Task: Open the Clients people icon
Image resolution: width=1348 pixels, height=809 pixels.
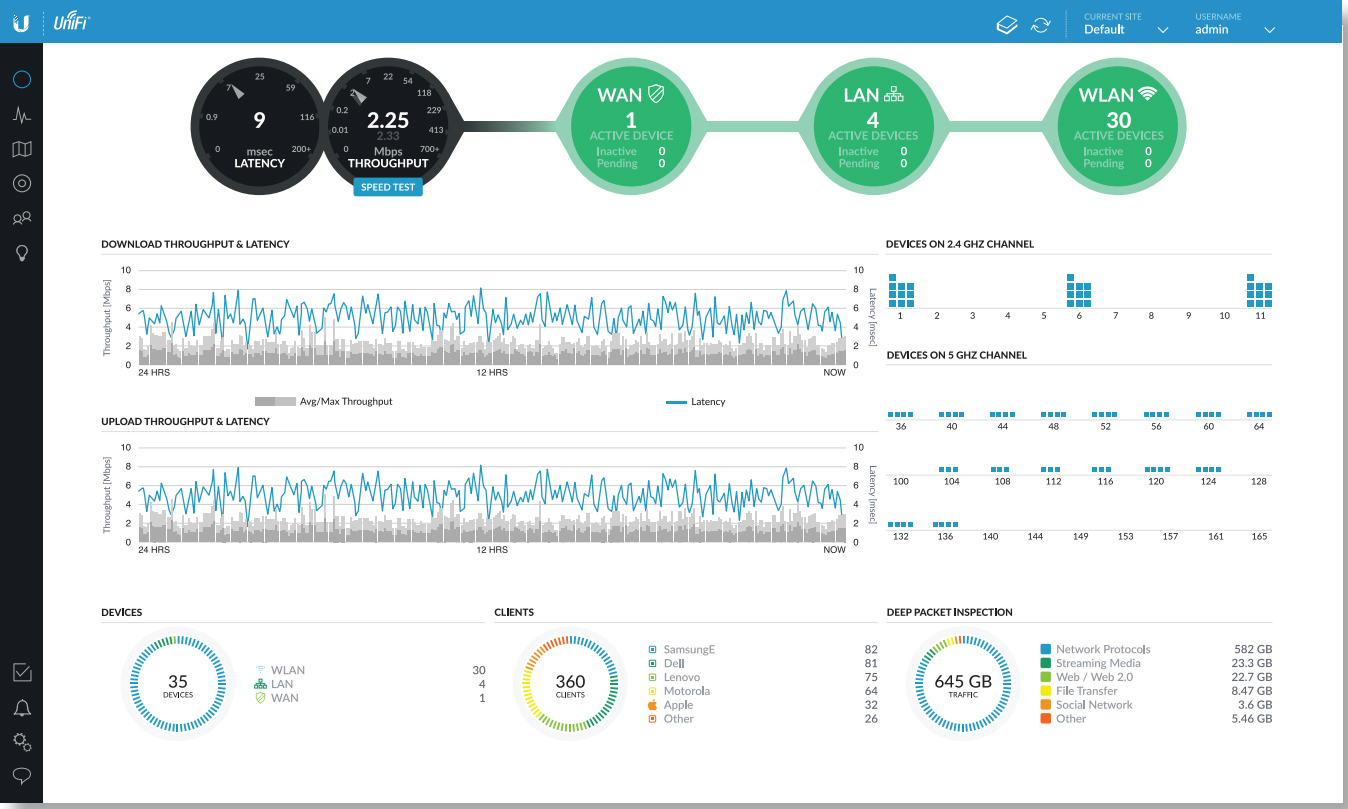Action: (x=22, y=218)
